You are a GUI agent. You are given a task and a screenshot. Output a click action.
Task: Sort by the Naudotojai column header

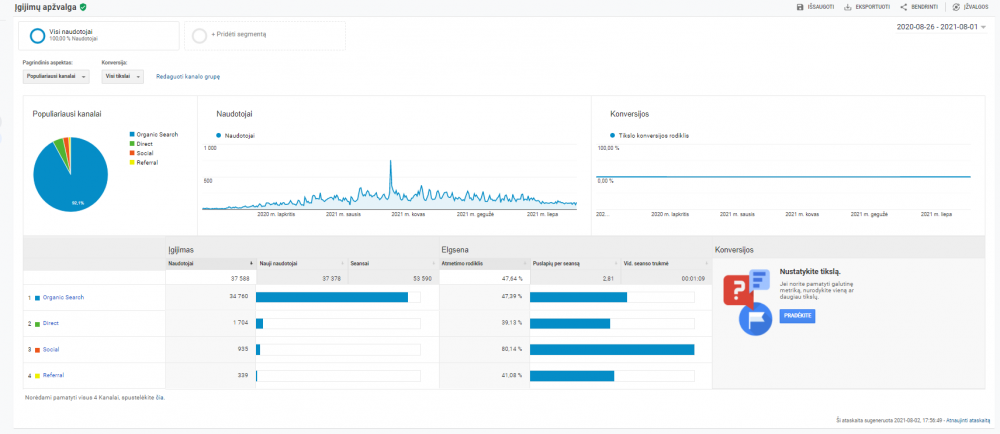[x=210, y=263]
